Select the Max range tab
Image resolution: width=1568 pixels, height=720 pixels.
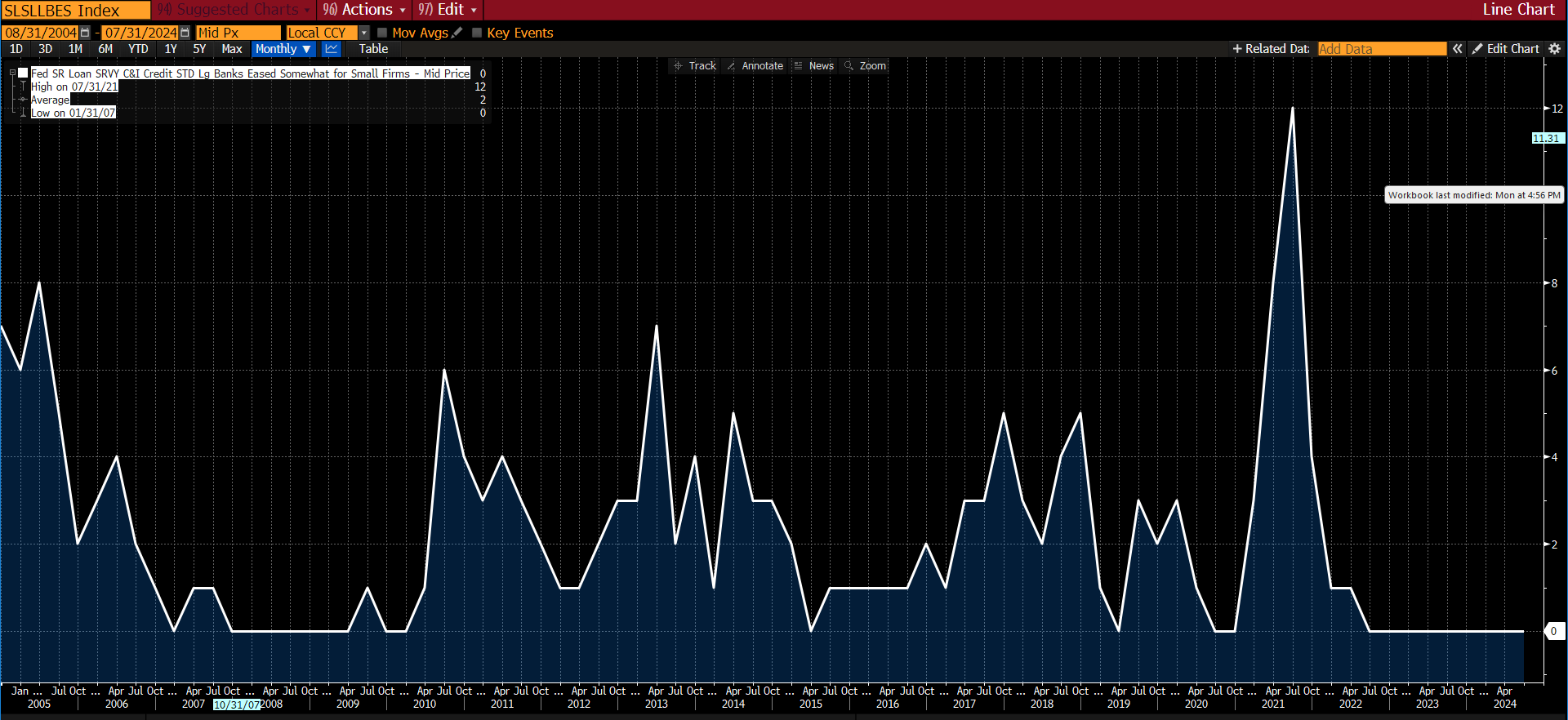pos(232,49)
